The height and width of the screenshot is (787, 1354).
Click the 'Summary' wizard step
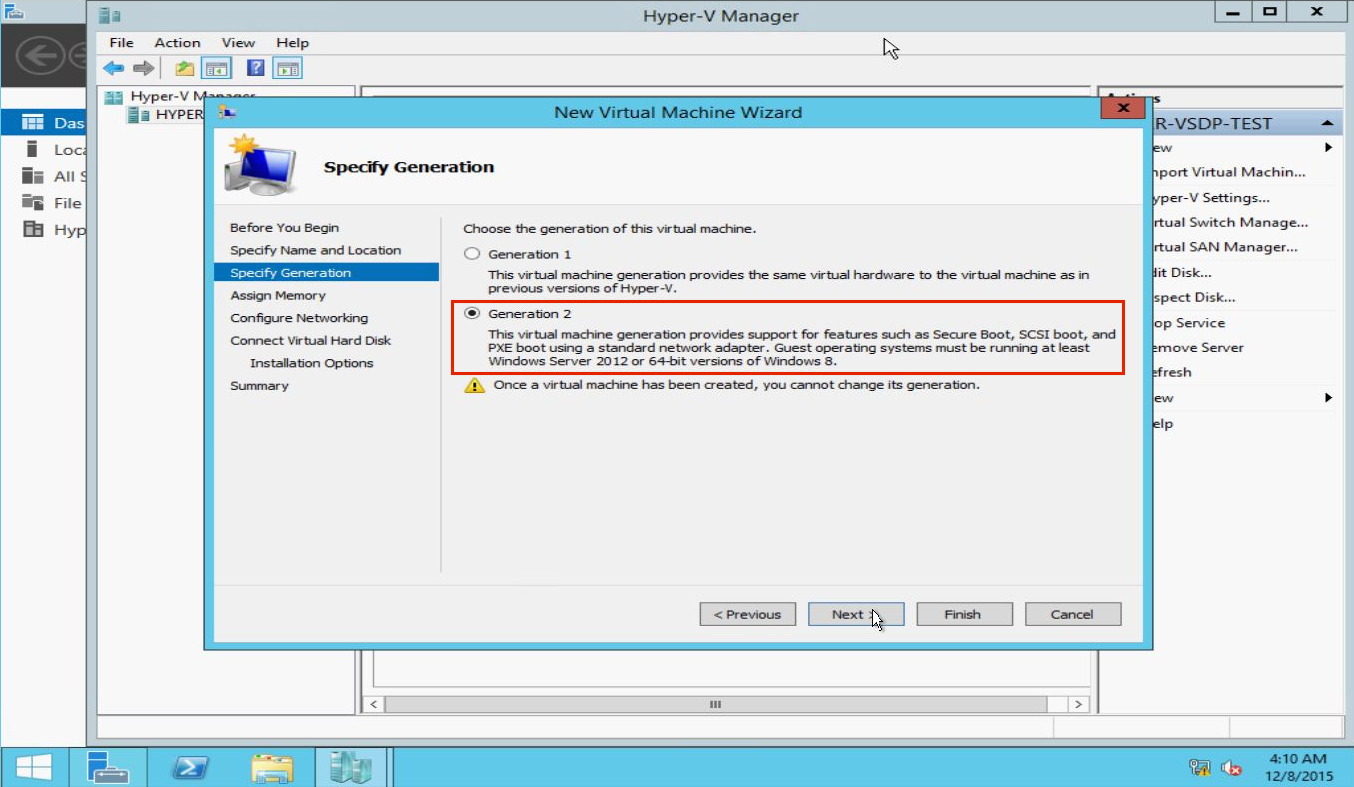coord(259,386)
